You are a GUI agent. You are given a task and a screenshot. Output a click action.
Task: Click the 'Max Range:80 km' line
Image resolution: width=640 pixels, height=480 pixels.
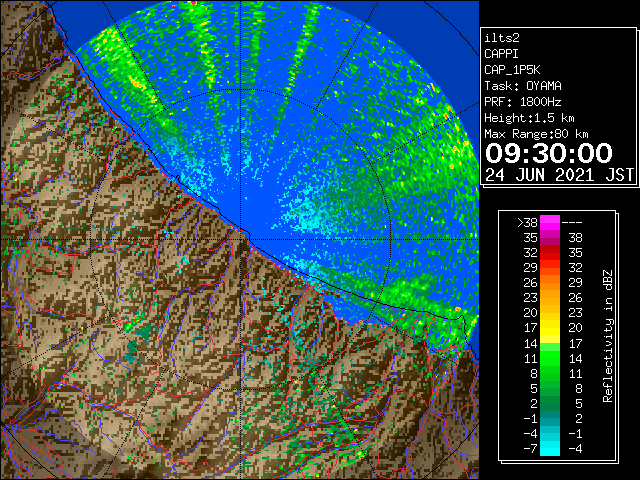536,134
